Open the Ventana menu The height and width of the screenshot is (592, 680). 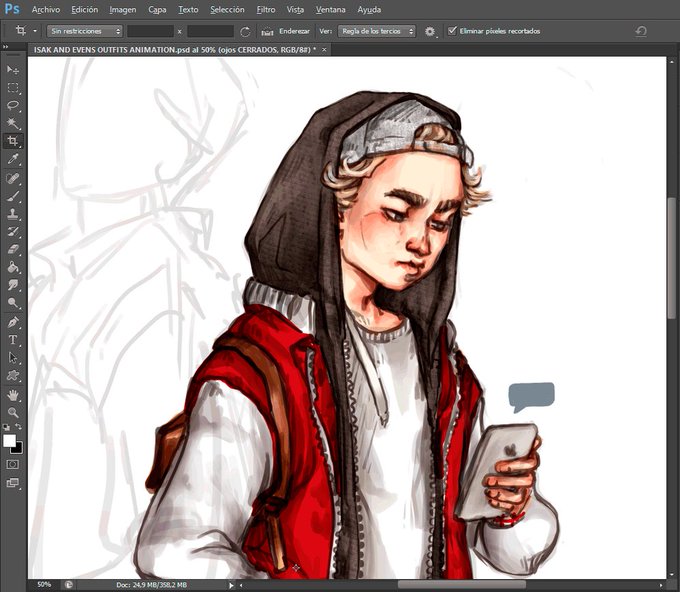click(x=330, y=10)
